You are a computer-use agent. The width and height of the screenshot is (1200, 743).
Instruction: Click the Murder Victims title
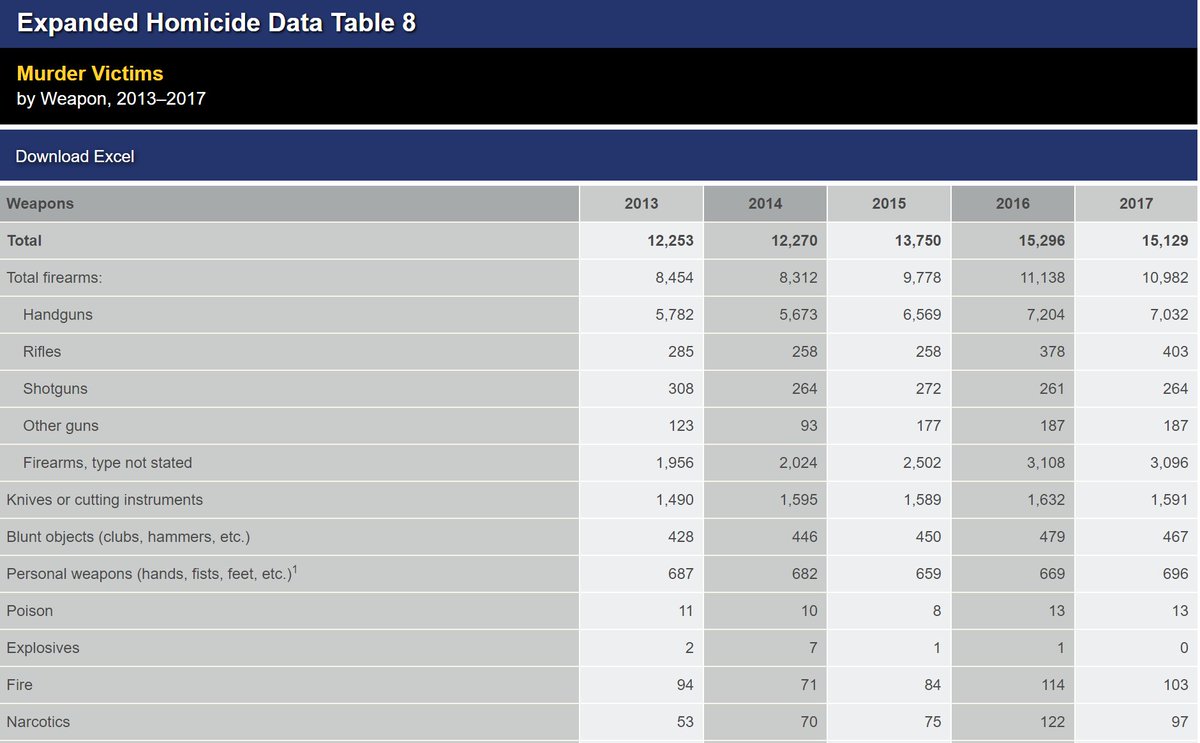pos(90,73)
